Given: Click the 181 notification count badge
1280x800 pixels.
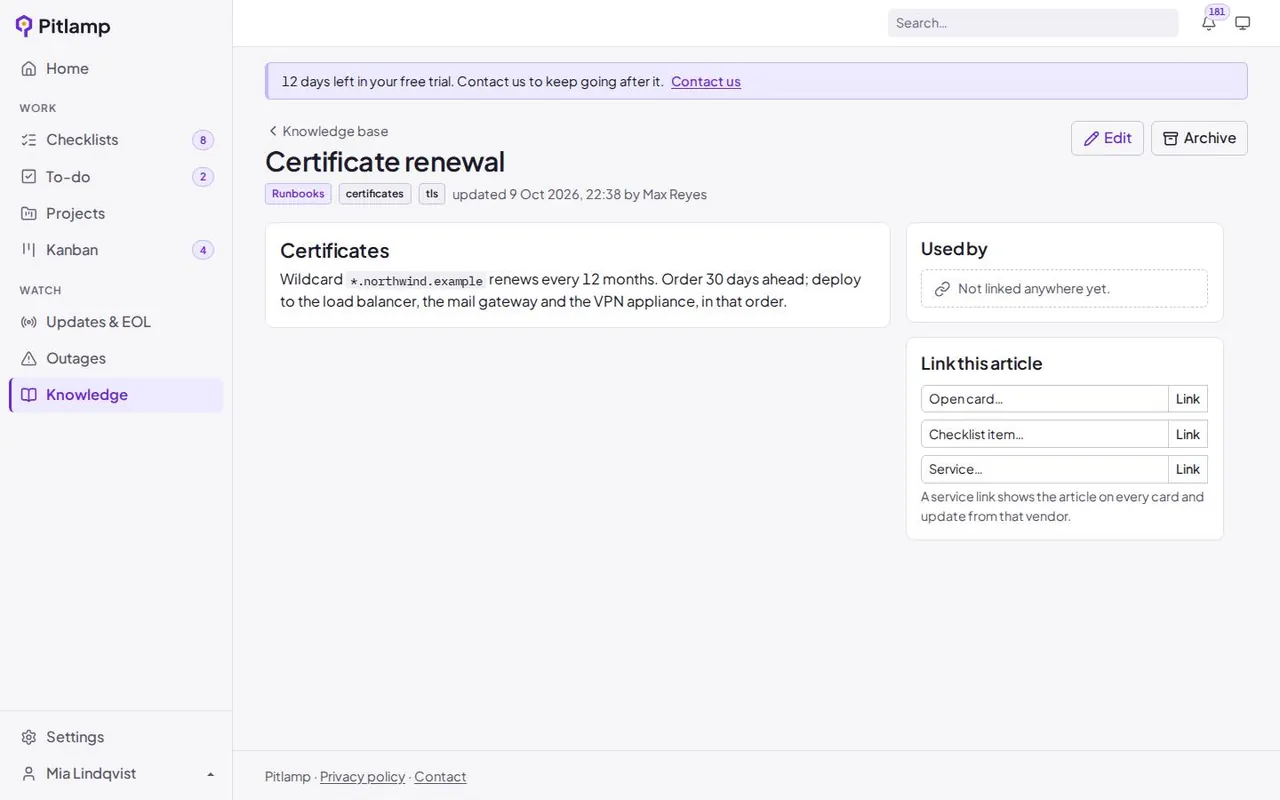Looking at the screenshot, I should point(1217,12).
